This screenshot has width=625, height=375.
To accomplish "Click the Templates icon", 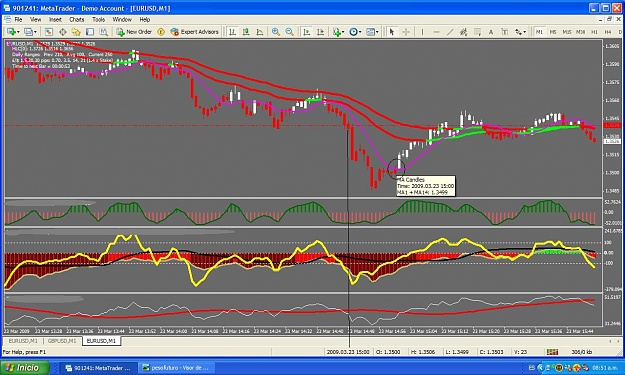I will [370, 32].
